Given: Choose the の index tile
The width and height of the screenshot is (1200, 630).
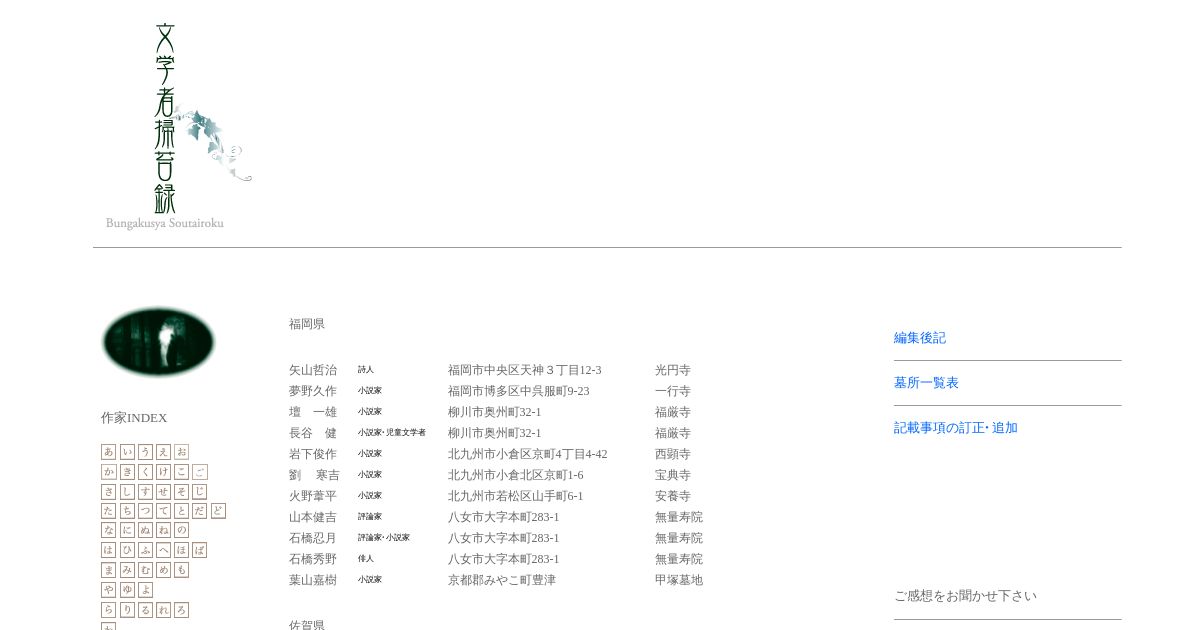Looking at the screenshot, I should coord(181,530).
